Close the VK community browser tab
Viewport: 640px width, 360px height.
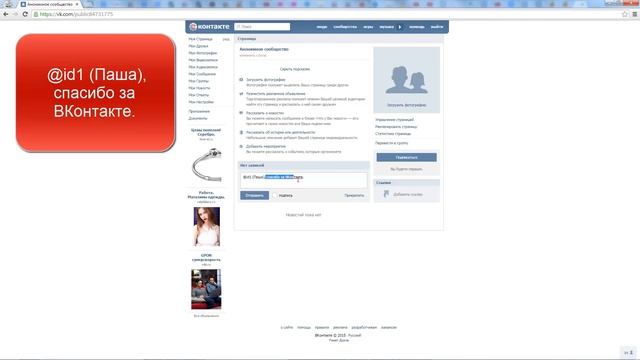pos(77,4)
